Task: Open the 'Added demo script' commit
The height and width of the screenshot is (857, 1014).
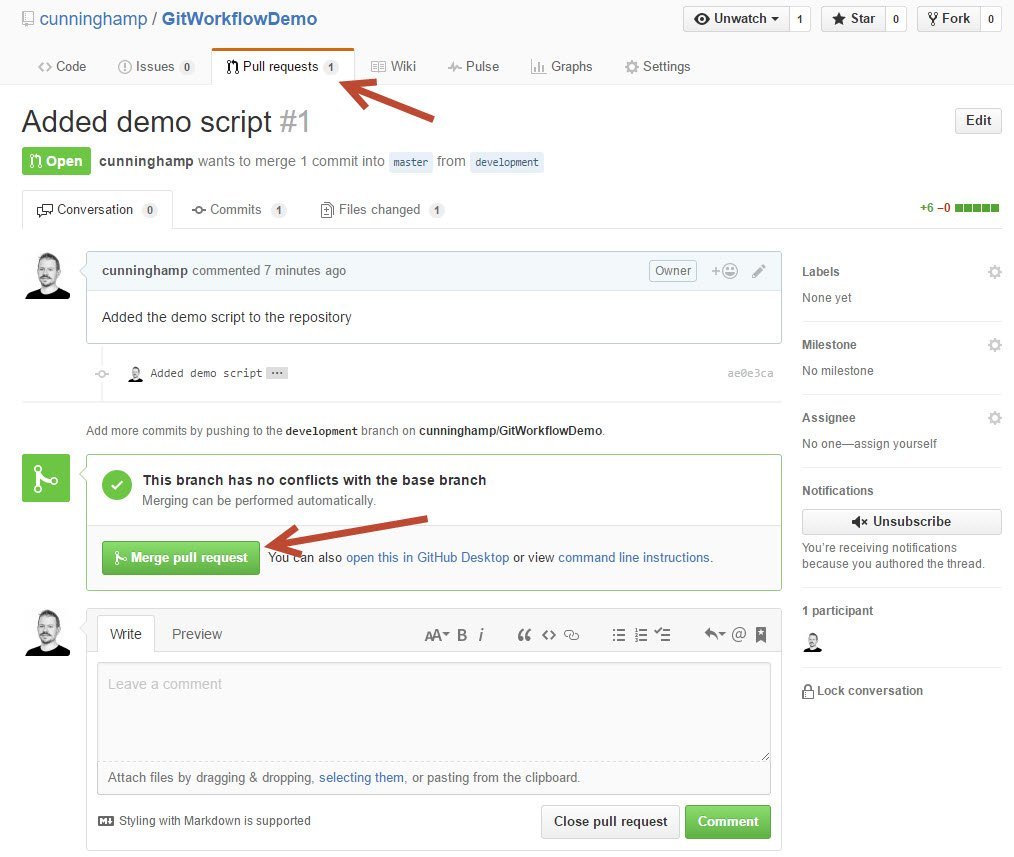Action: point(206,373)
